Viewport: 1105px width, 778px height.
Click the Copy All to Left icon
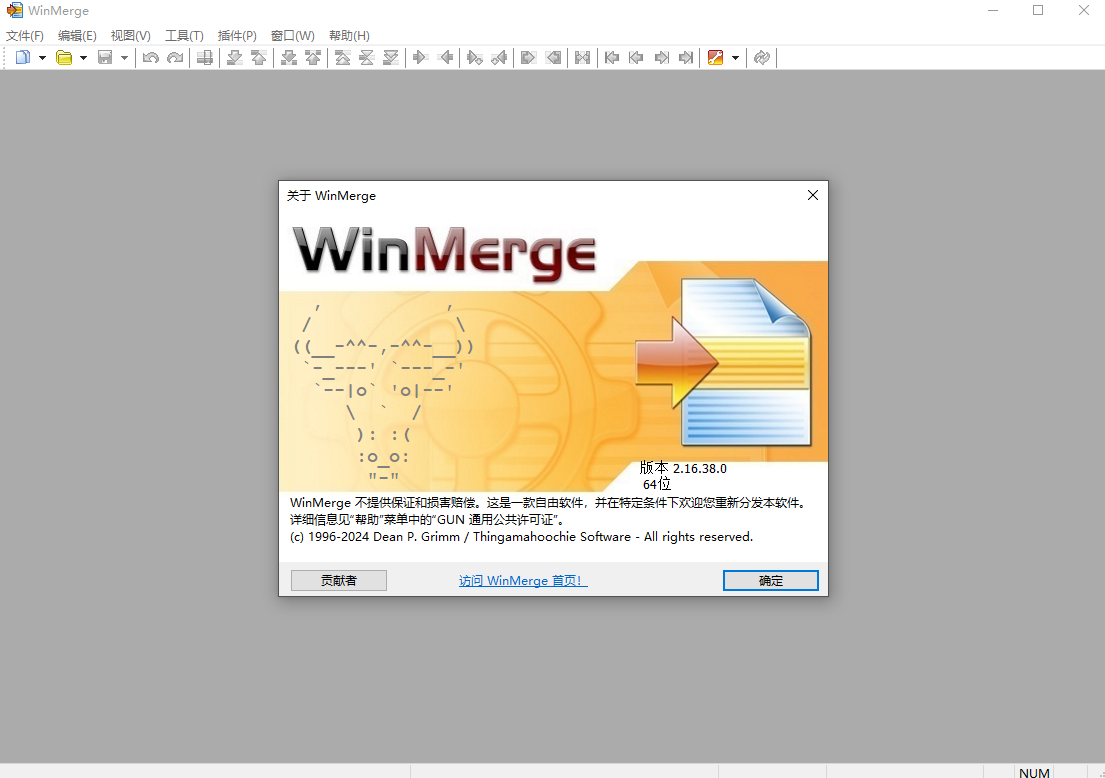pyautogui.click(x=553, y=58)
